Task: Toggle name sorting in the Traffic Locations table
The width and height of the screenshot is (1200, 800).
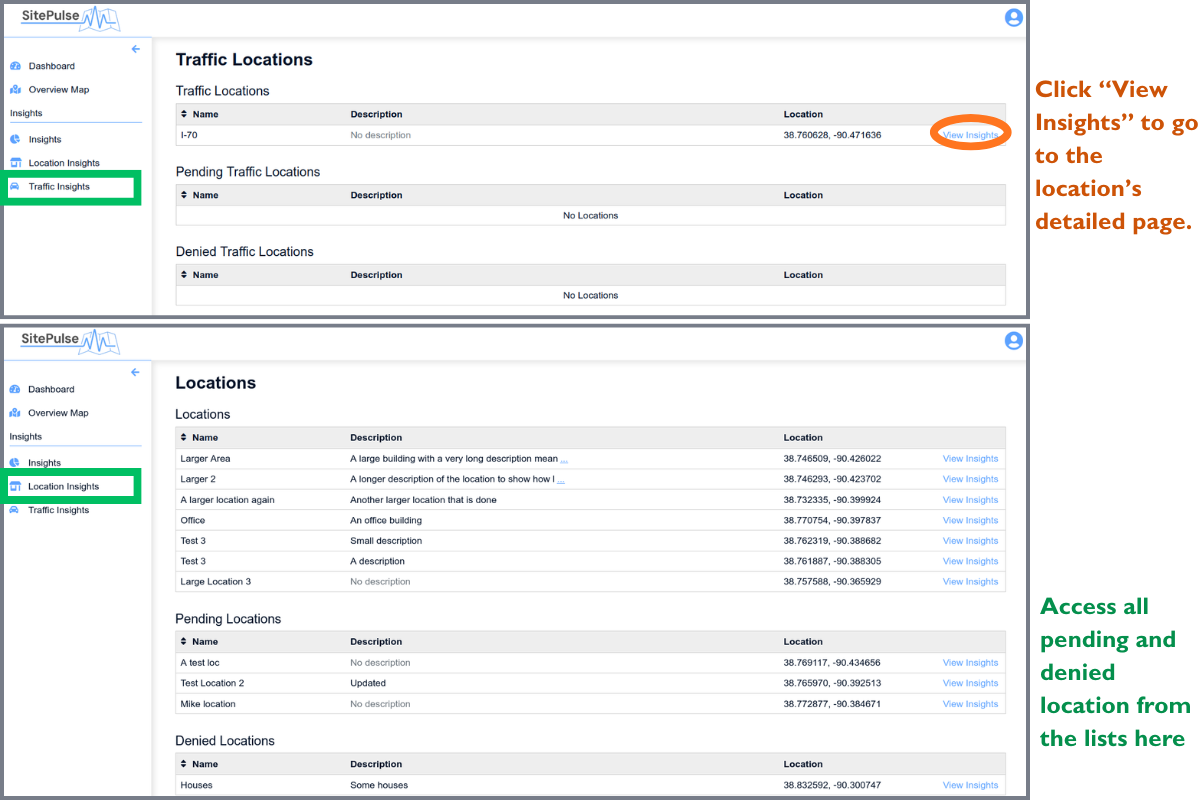Action: (x=183, y=114)
